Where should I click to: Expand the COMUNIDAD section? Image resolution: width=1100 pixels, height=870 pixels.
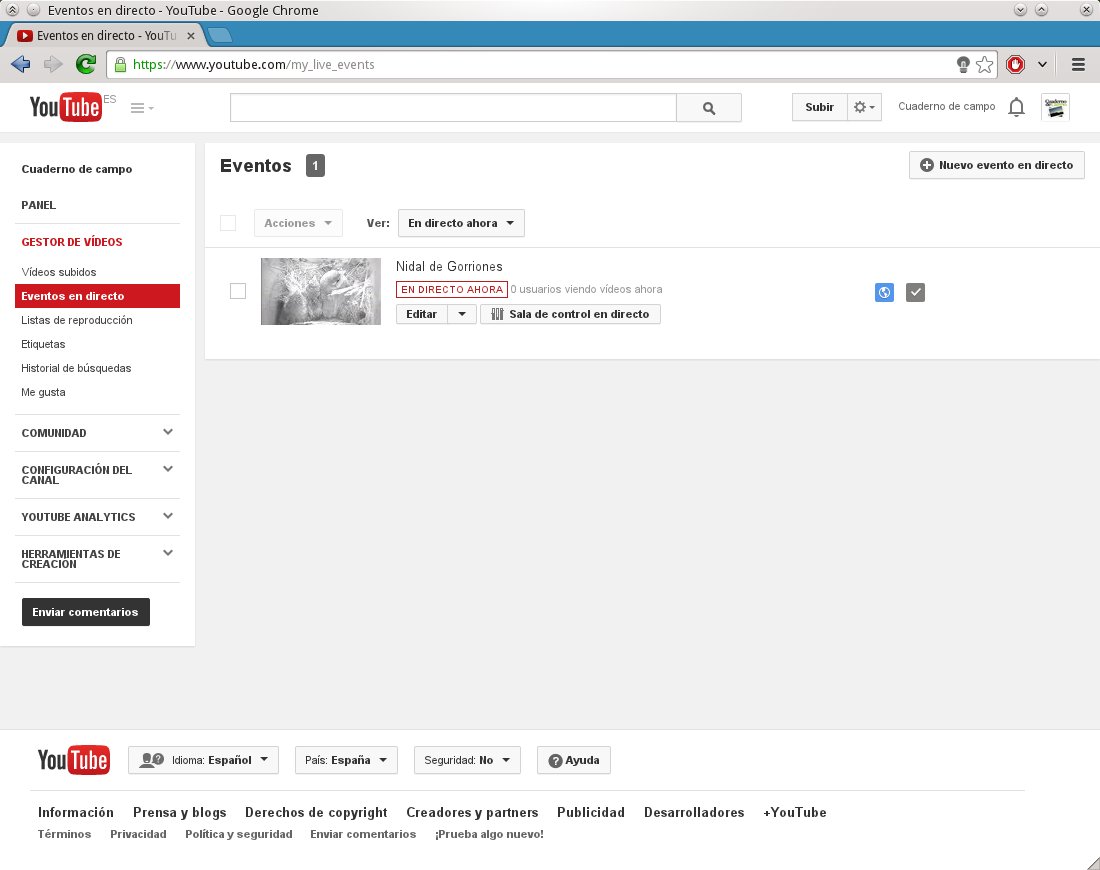(168, 432)
